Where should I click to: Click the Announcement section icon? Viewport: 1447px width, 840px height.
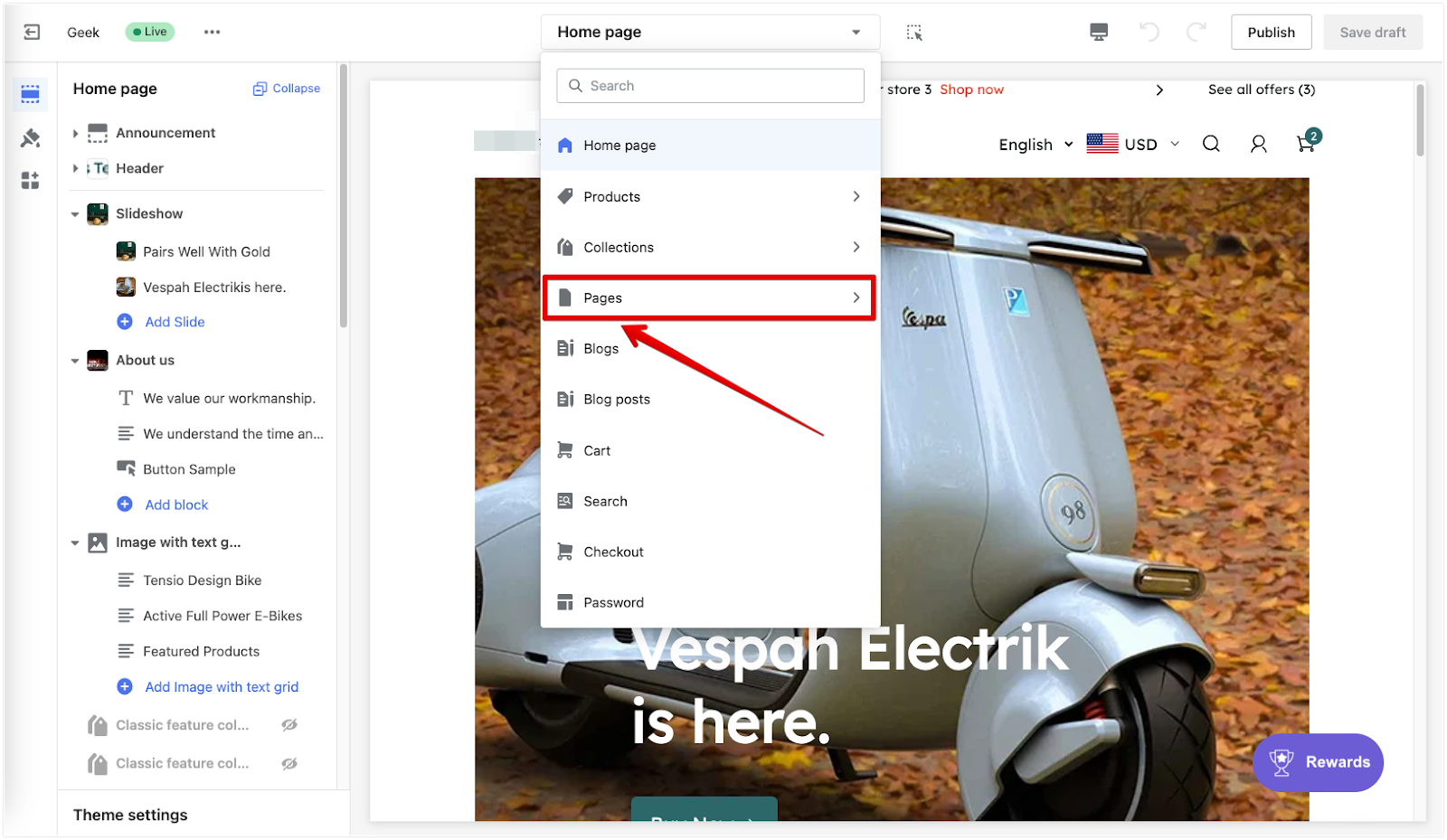pos(98,133)
